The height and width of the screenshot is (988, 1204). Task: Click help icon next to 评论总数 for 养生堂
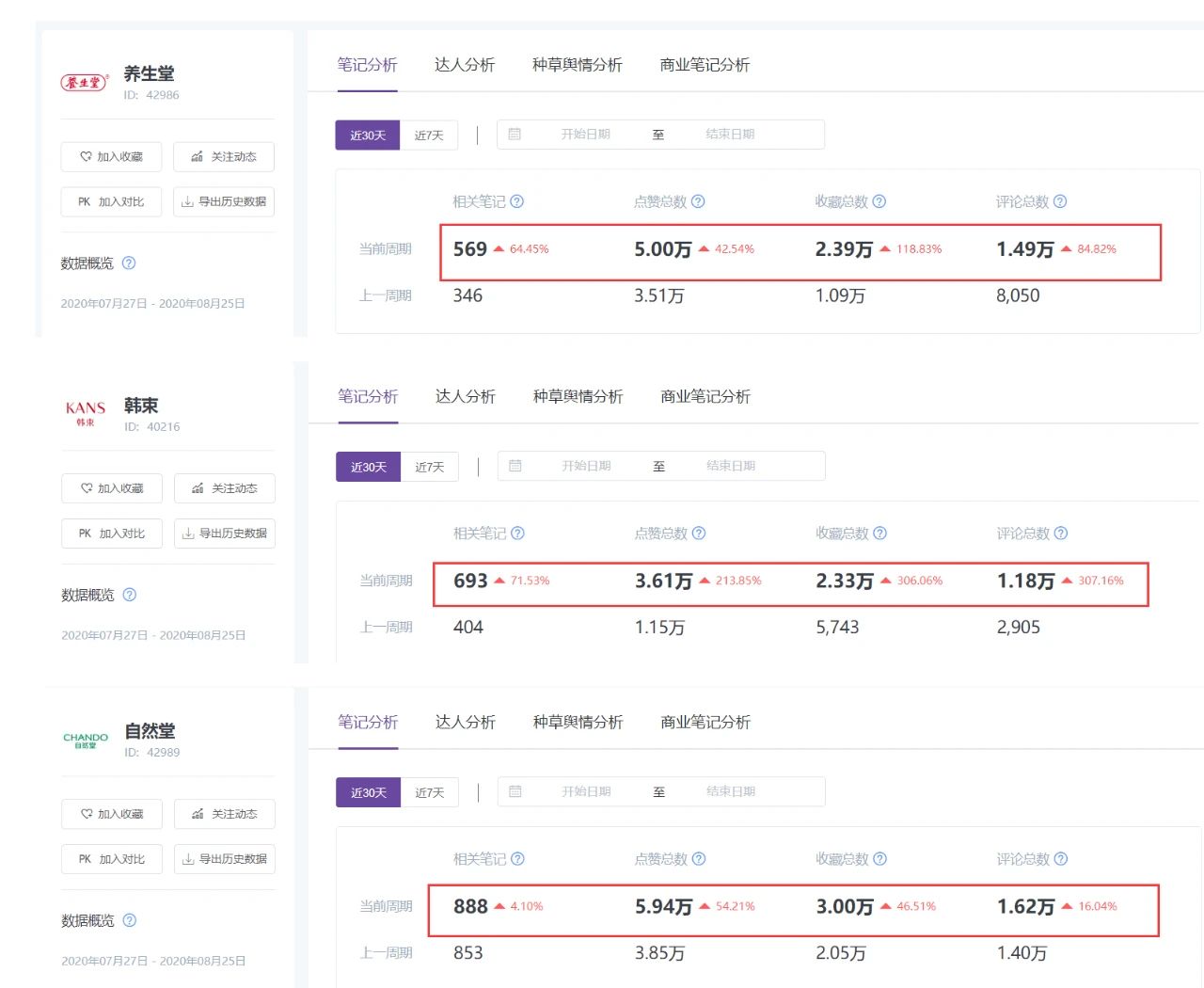pos(1060,201)
